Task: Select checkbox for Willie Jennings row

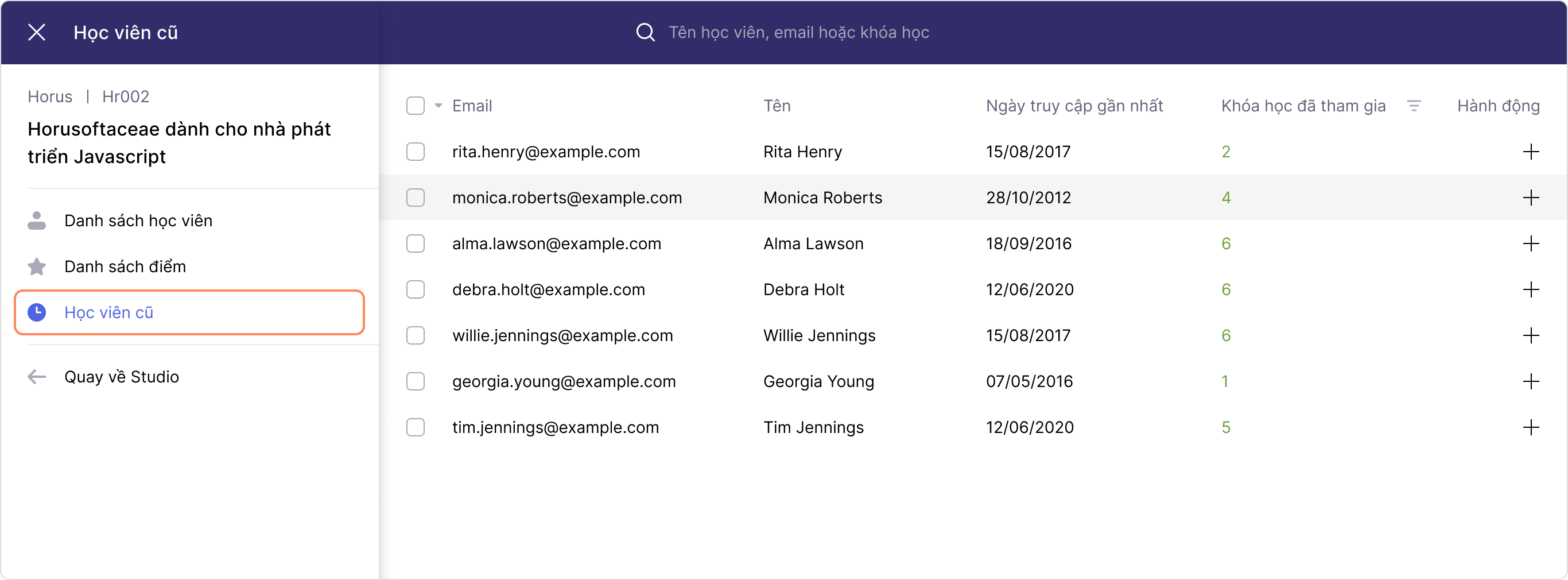Action: pyautogui.click(x=415, y=336)
